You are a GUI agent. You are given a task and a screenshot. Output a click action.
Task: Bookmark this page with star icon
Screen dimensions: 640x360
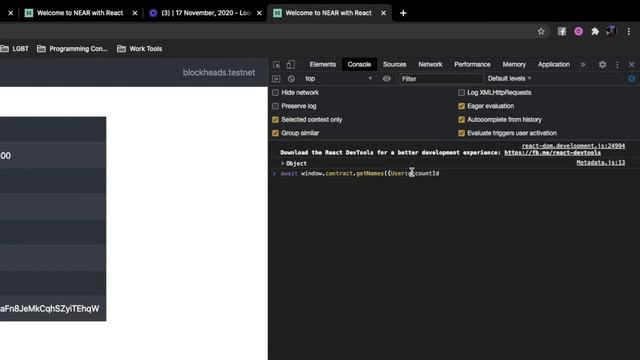coord(541,31)
